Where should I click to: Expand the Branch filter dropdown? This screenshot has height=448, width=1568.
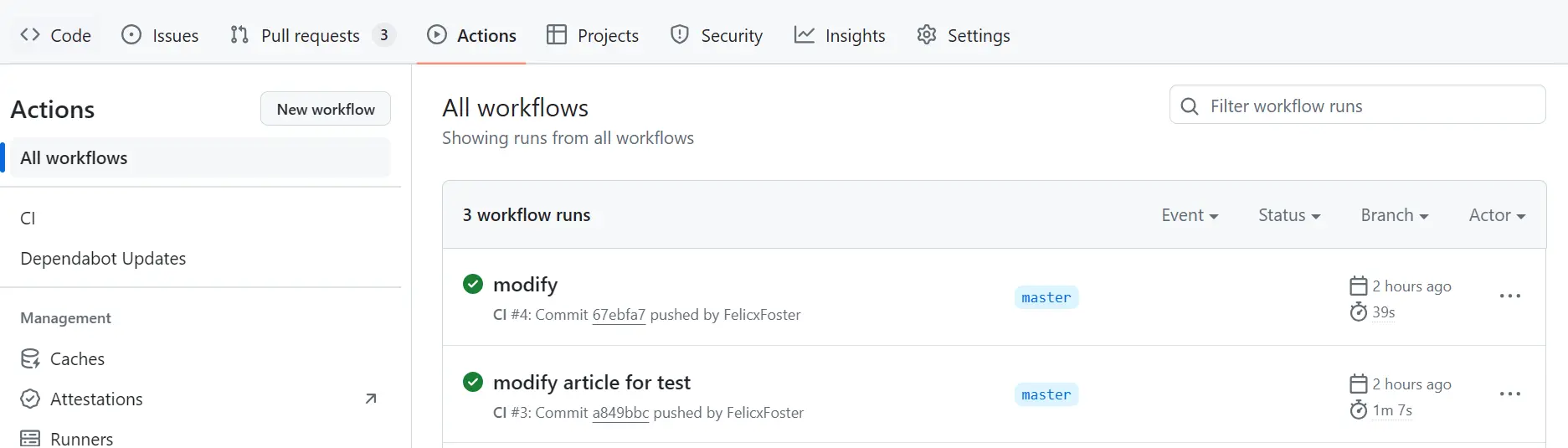pos(1394,215)
